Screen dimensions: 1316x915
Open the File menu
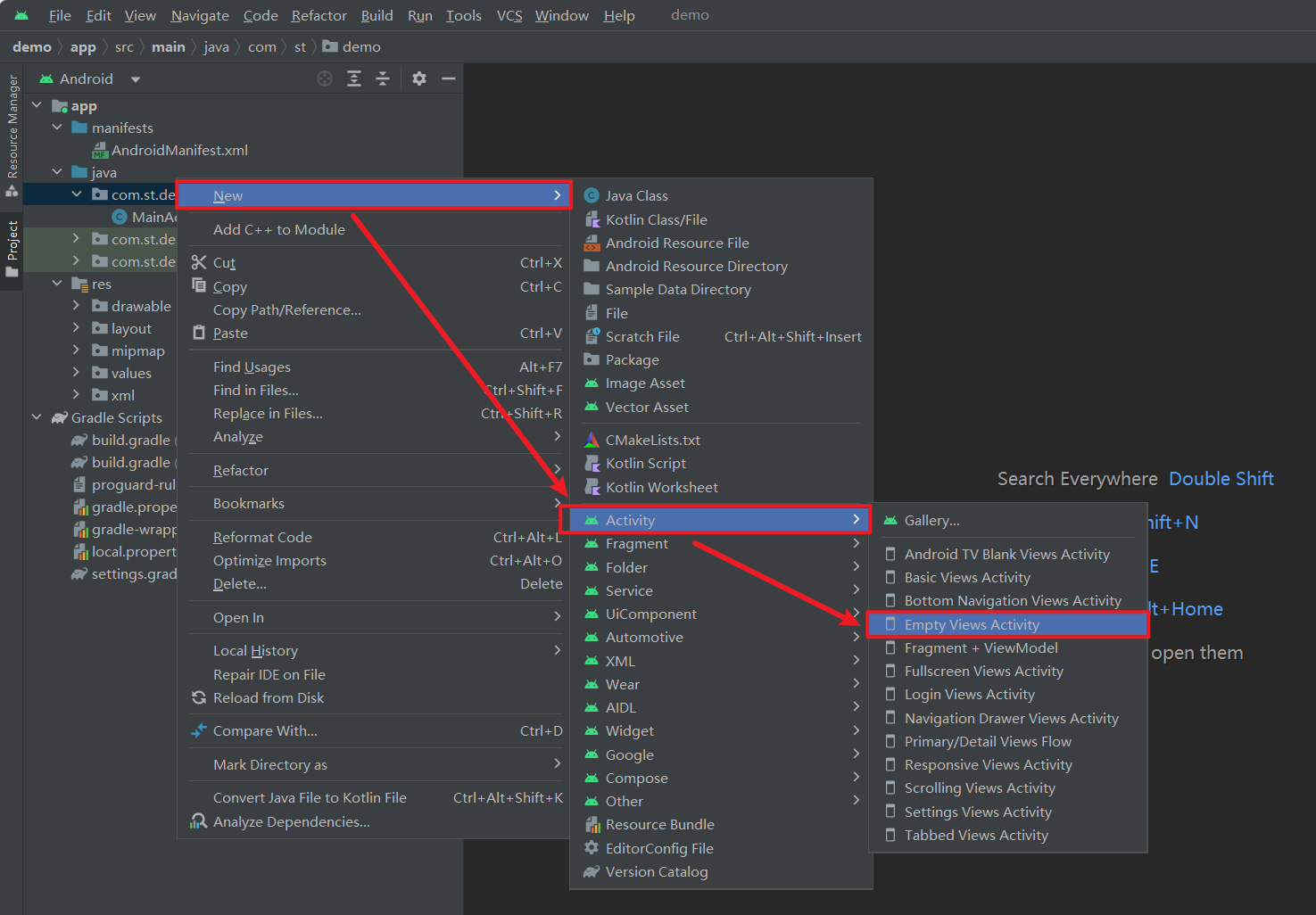60,15
